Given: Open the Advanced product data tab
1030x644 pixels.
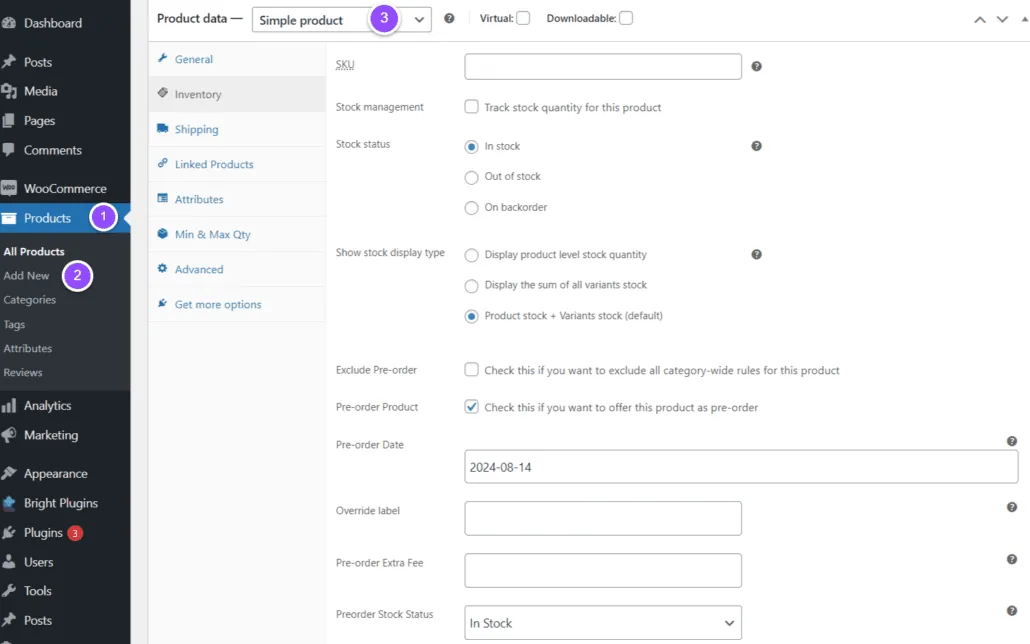Looking at the screenshot, I should point(237,269).
